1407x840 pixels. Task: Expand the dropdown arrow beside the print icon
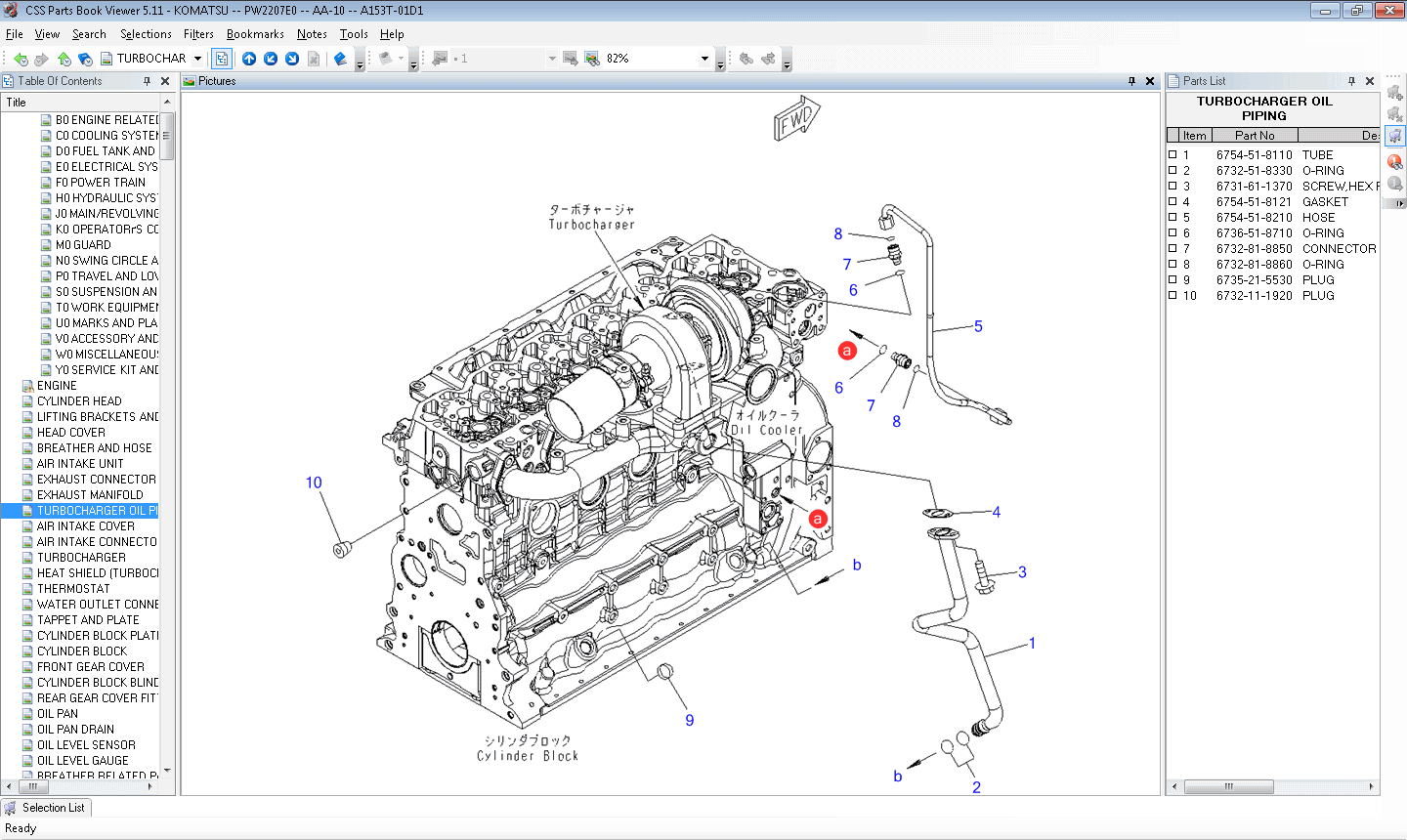pos(400,59)
